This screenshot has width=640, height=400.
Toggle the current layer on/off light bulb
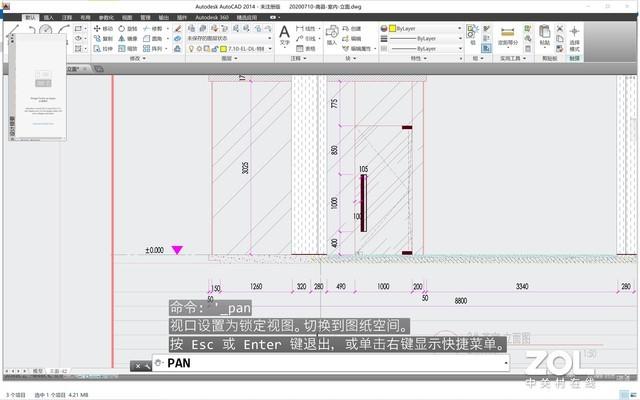(191, 49)
